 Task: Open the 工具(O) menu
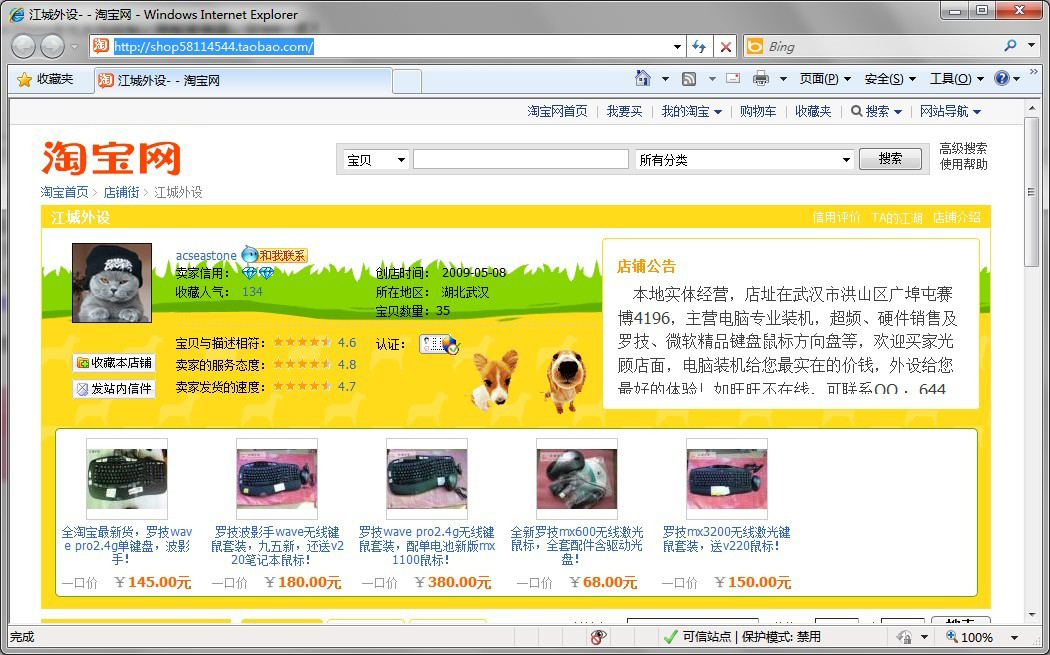(x=956, y=79)
